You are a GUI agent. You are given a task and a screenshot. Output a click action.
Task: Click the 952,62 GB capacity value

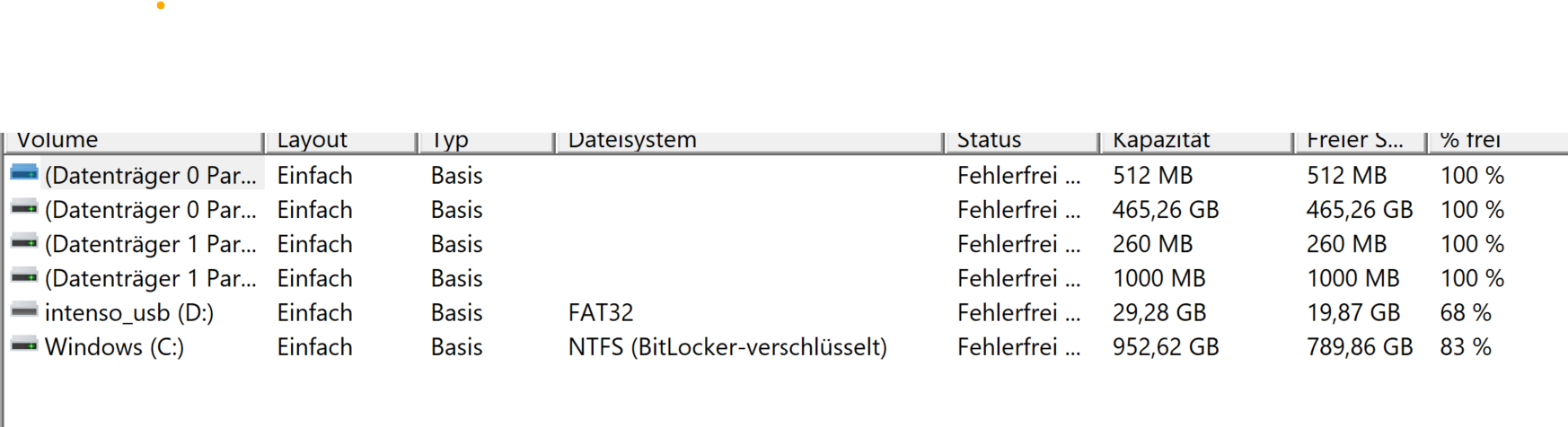pyautogui.click(x=1166, y=347)
